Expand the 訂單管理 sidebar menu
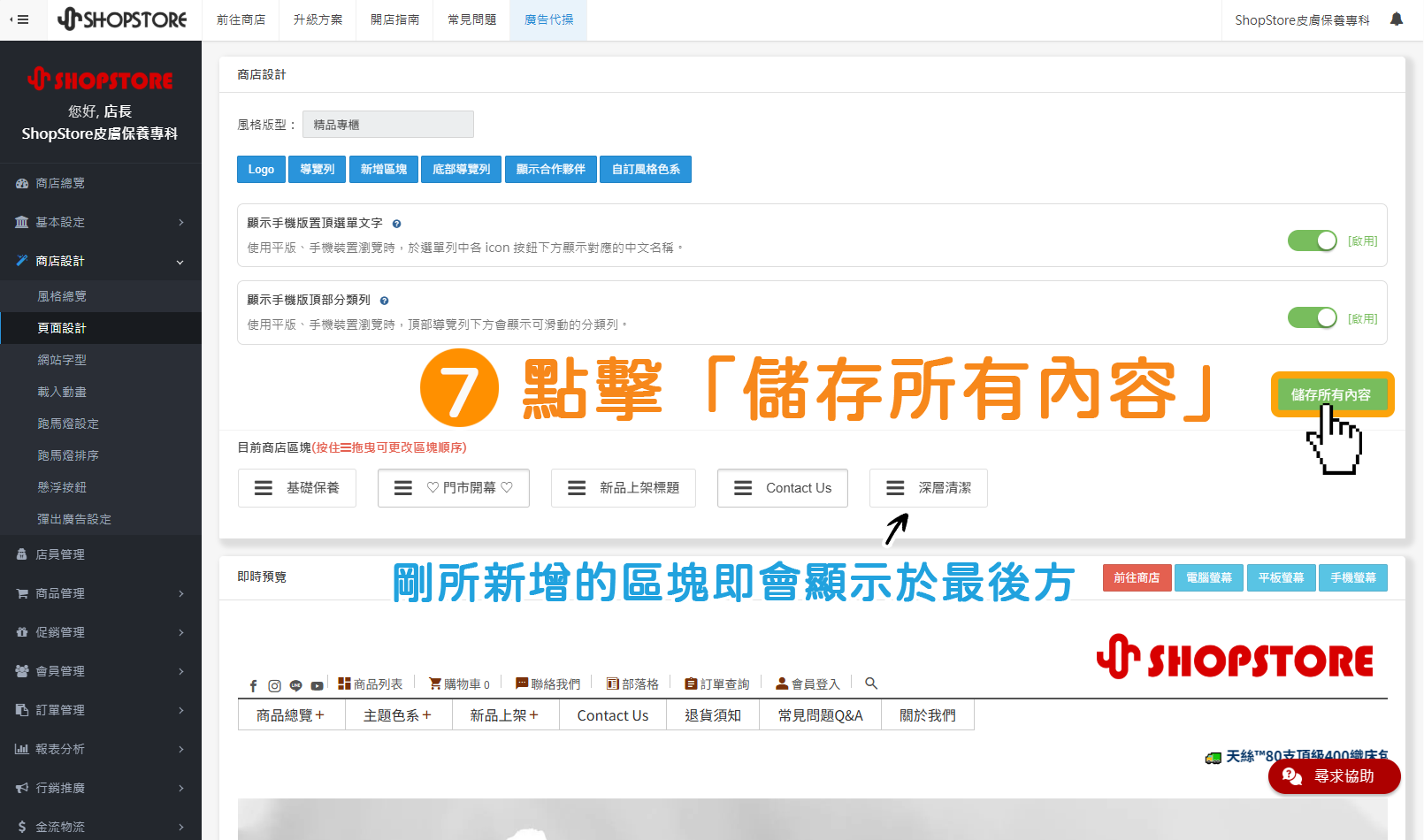This screenshot has height=840, width=1424. 101,710
